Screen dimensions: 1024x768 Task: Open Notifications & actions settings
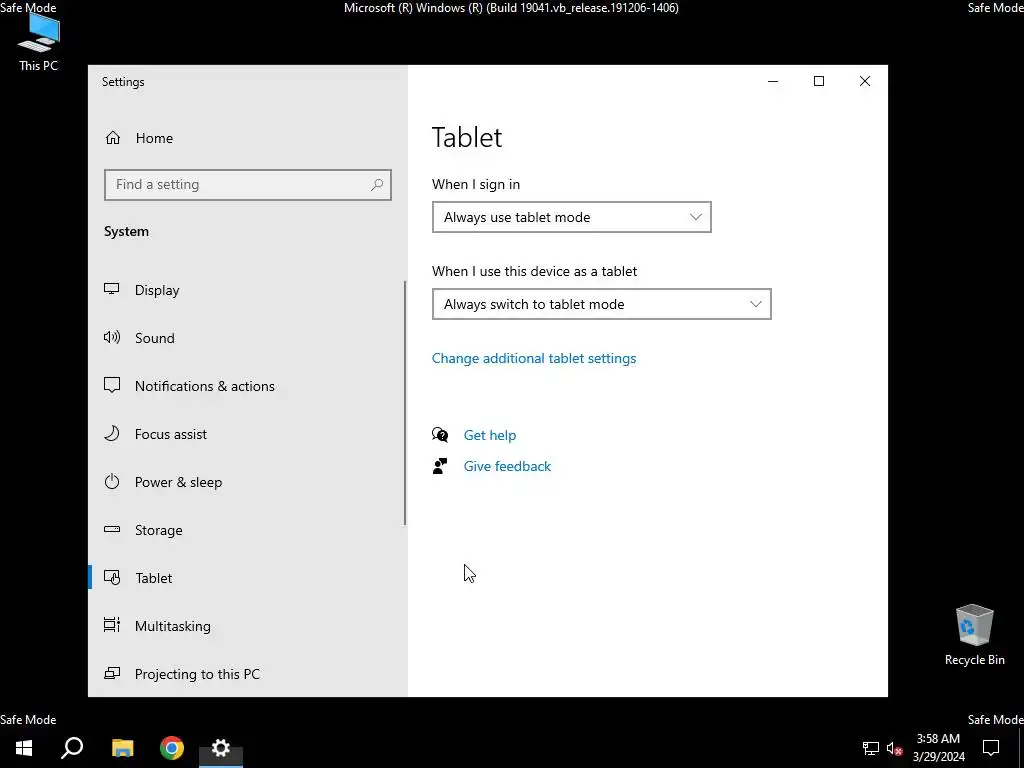pyautogui.click(x=246, y=386)
